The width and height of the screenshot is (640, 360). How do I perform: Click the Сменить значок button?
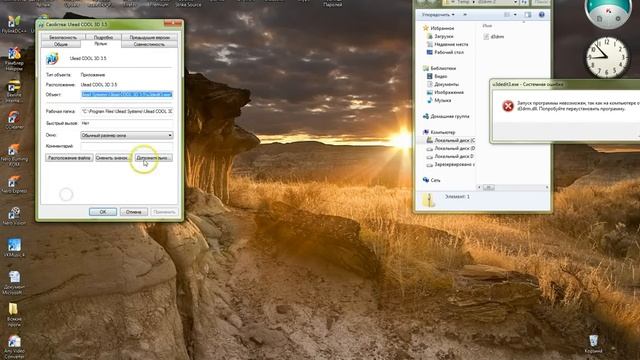[x=113, y=158]
